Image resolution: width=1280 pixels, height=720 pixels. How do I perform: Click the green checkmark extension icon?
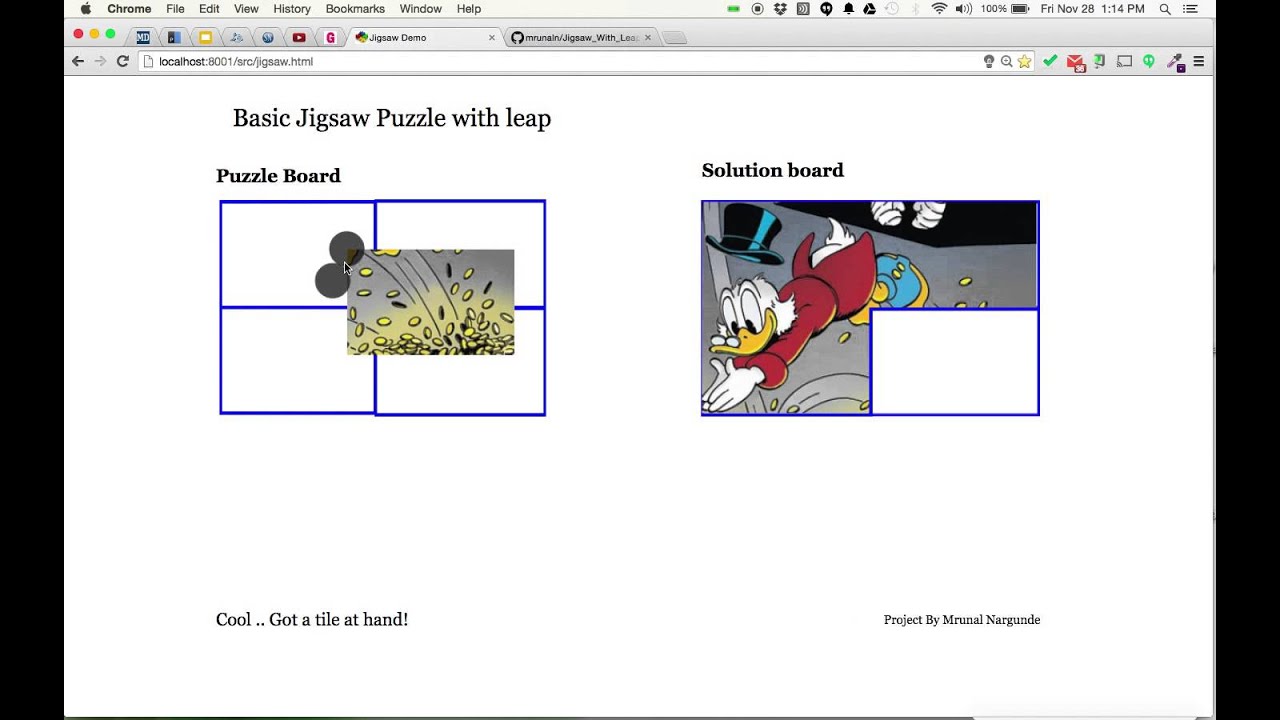pyautogui.click(x=1050, y=61)
